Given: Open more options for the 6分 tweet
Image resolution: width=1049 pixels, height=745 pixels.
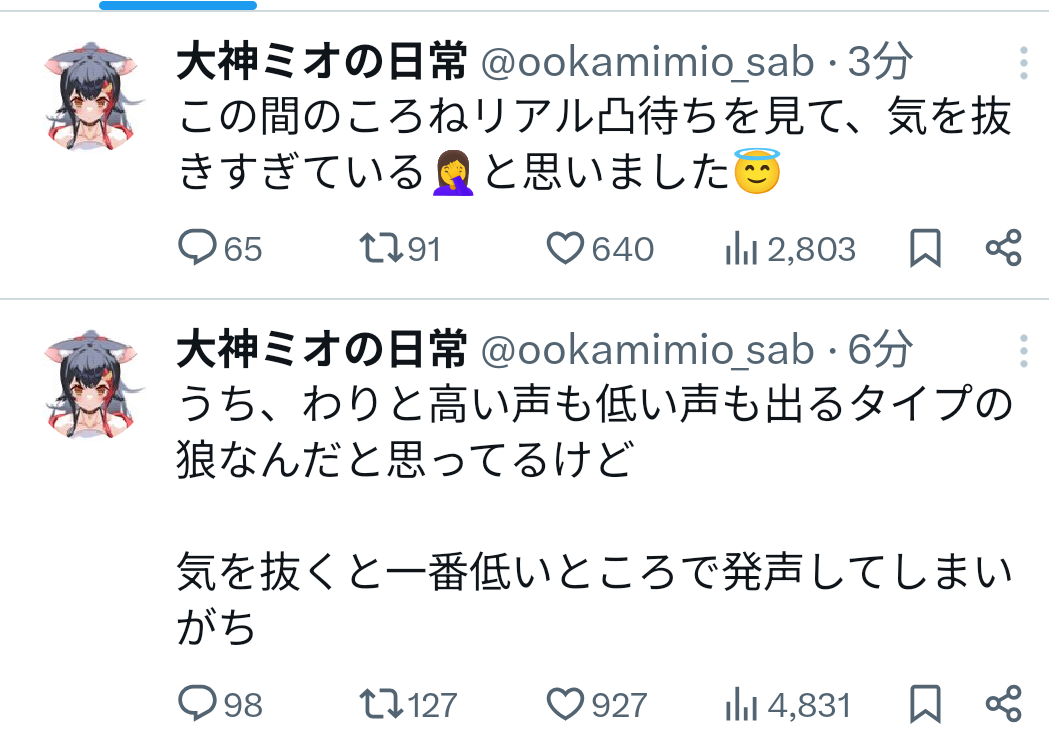Looking at the screenshot, I should click(x=1023, y=351).
